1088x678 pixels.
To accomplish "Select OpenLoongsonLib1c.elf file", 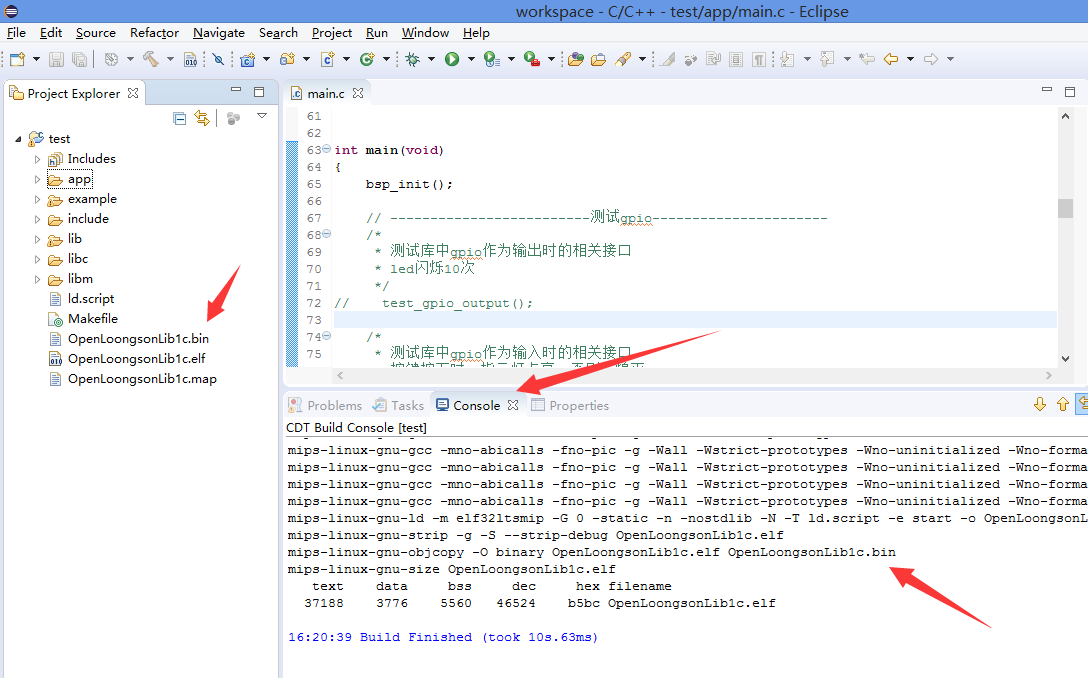I will pos(128,359).
